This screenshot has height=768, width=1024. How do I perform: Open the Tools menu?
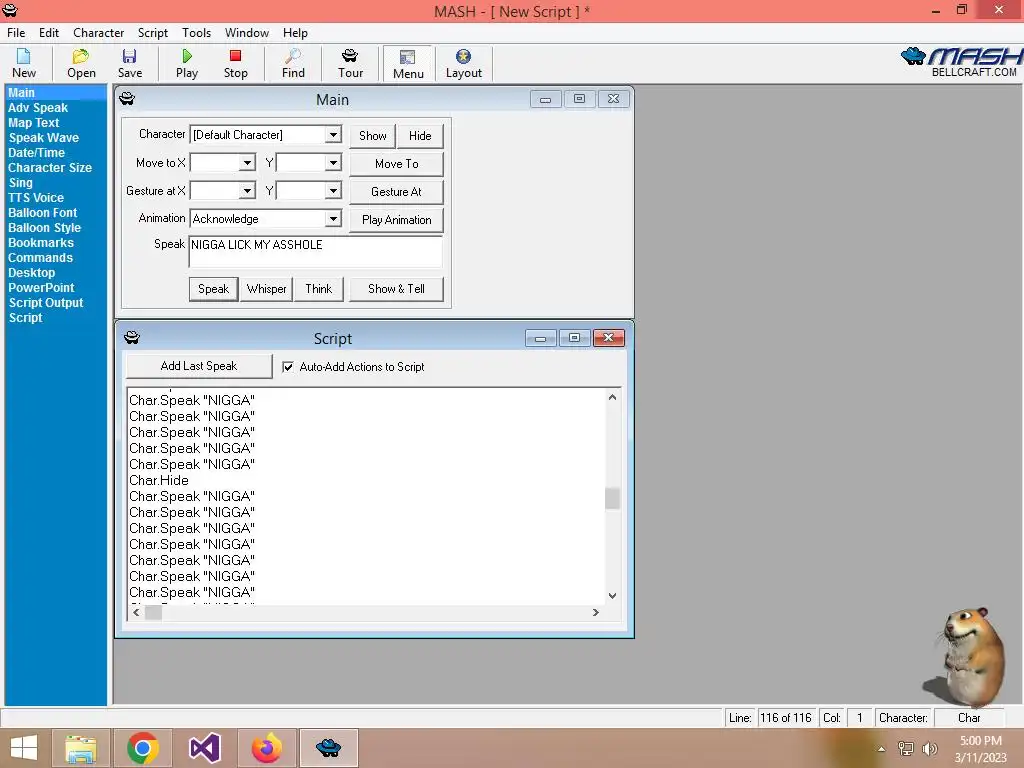(197, 33)
